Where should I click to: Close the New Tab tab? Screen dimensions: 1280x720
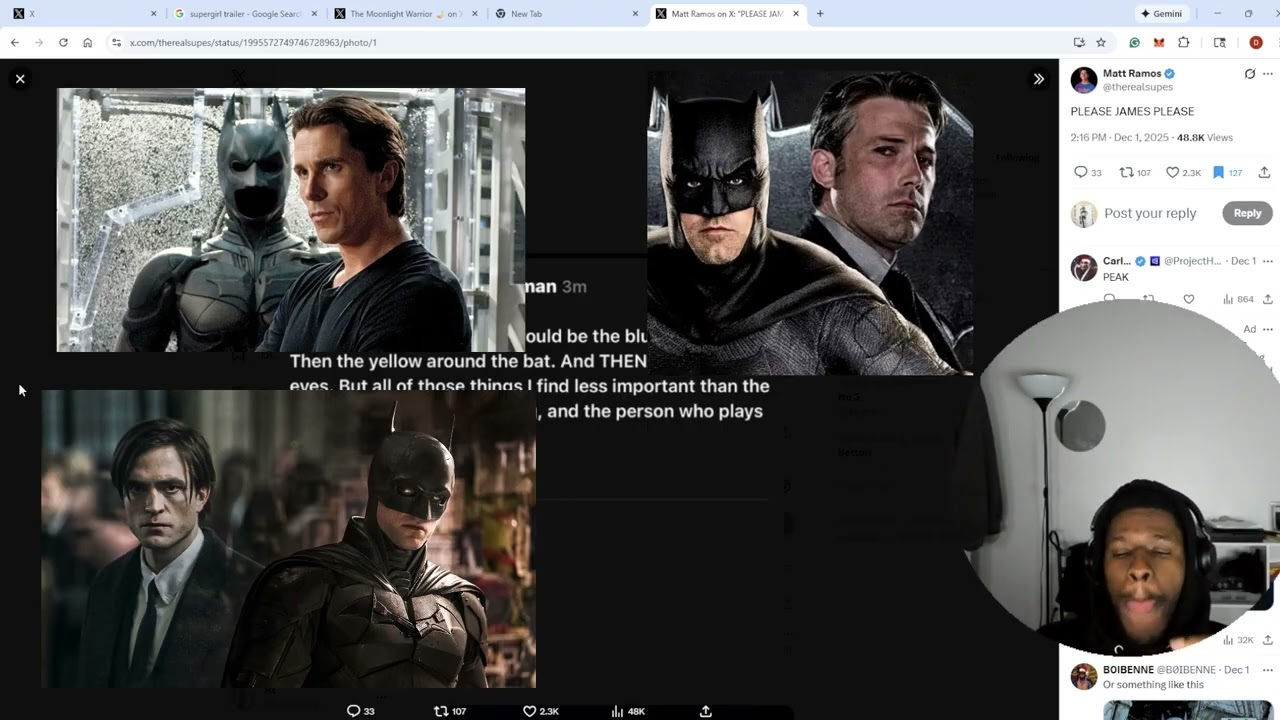click(635, 14)
